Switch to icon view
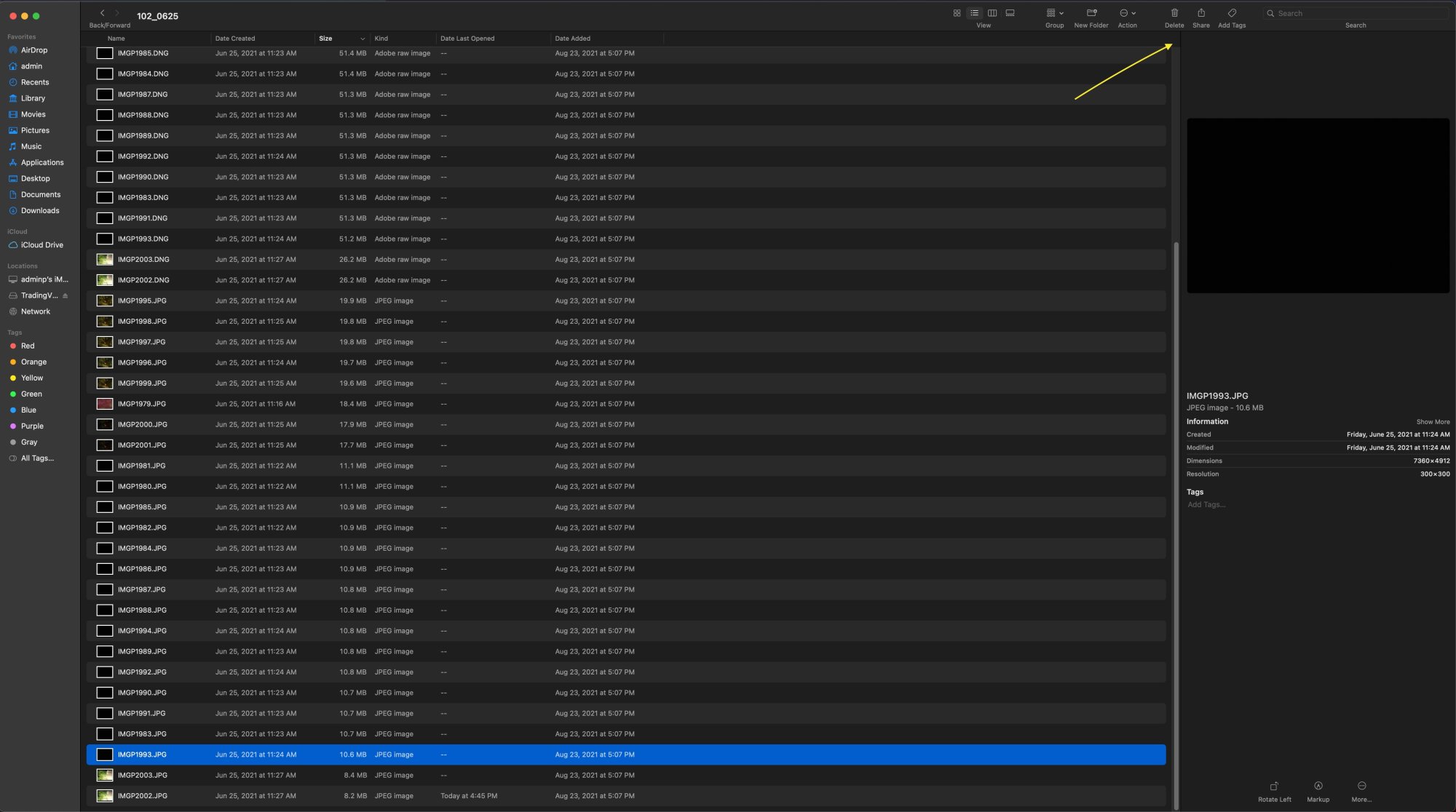Screen dimensions: 1456x812 pos(956,12)
